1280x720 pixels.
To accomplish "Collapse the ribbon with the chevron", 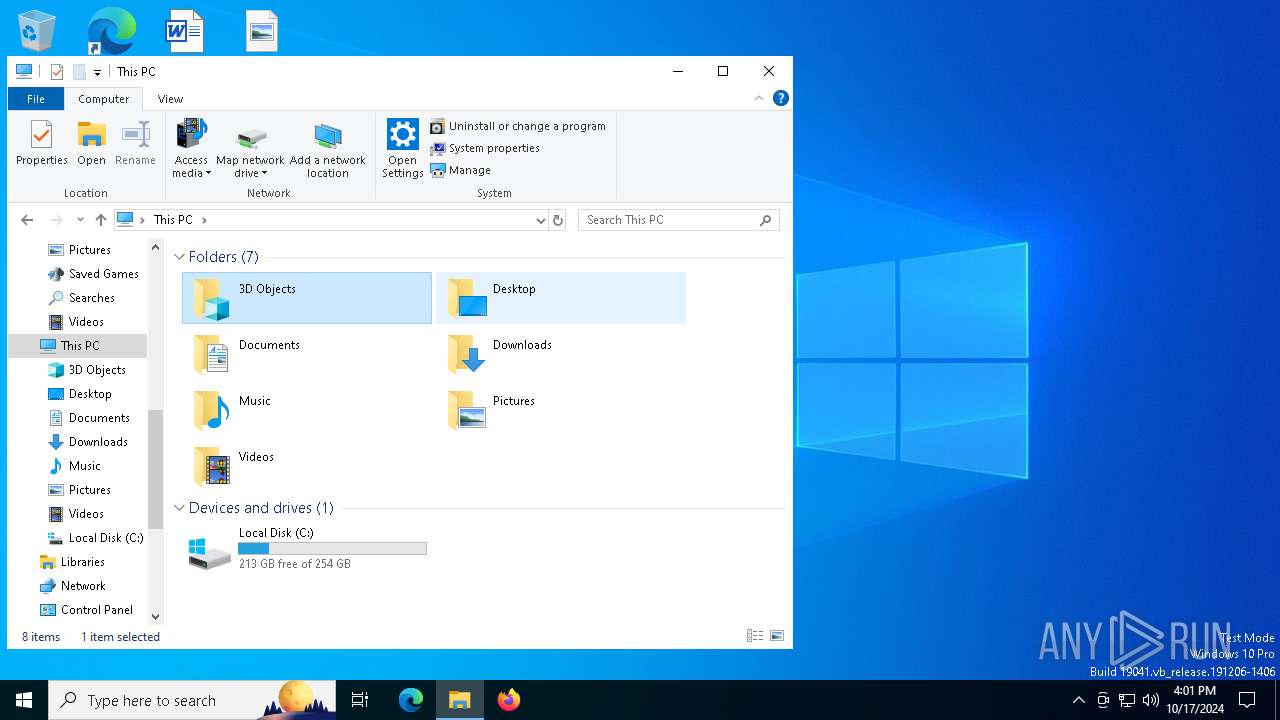I will (759, 98).
